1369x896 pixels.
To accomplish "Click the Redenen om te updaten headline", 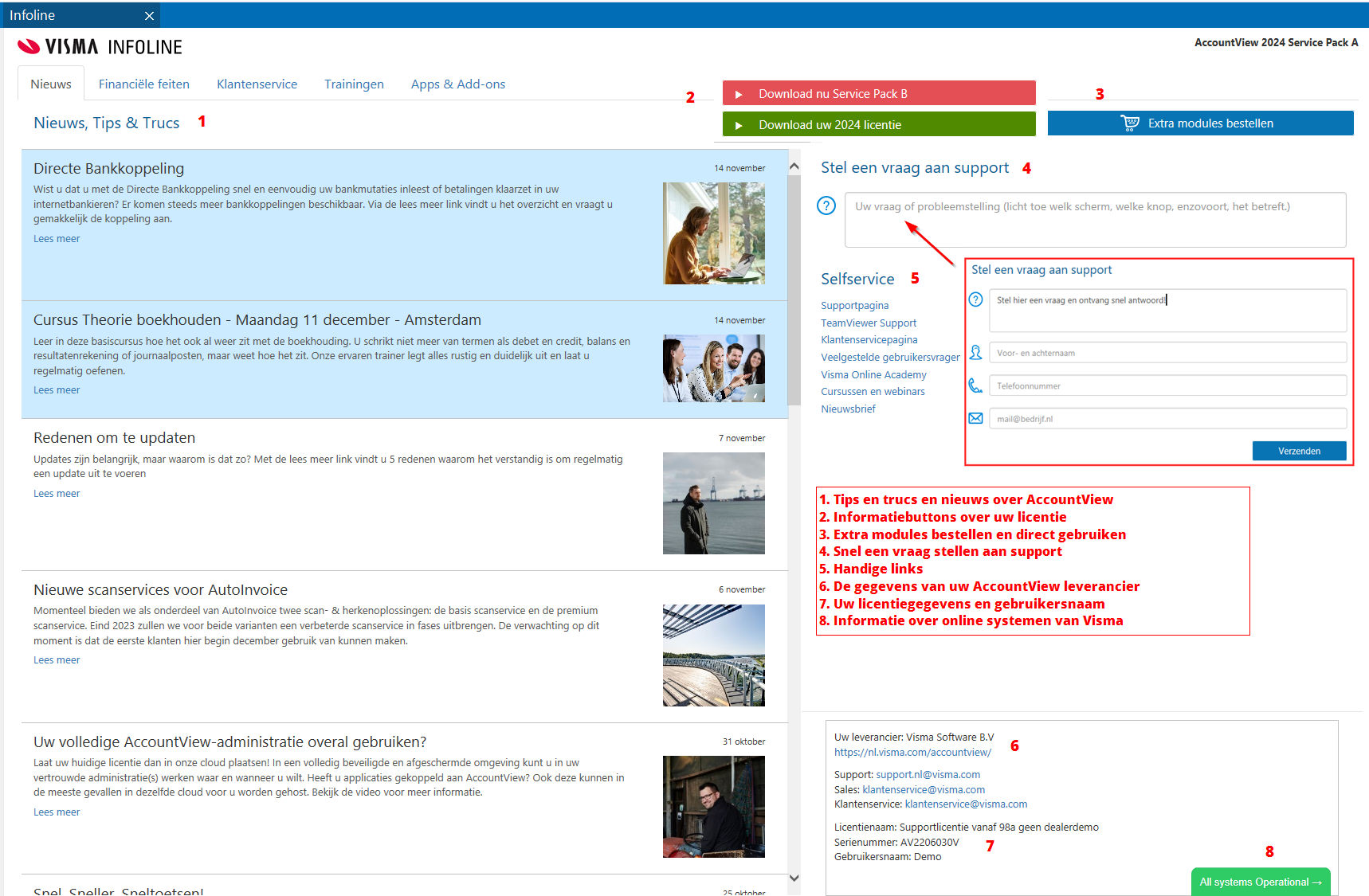I will click(114, 438).
